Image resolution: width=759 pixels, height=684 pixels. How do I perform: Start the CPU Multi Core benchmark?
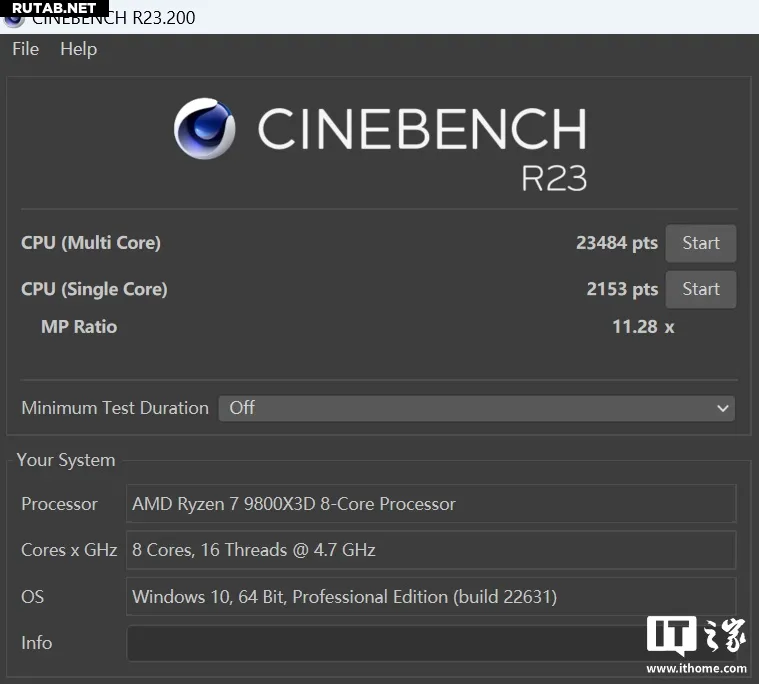(700, 243)
